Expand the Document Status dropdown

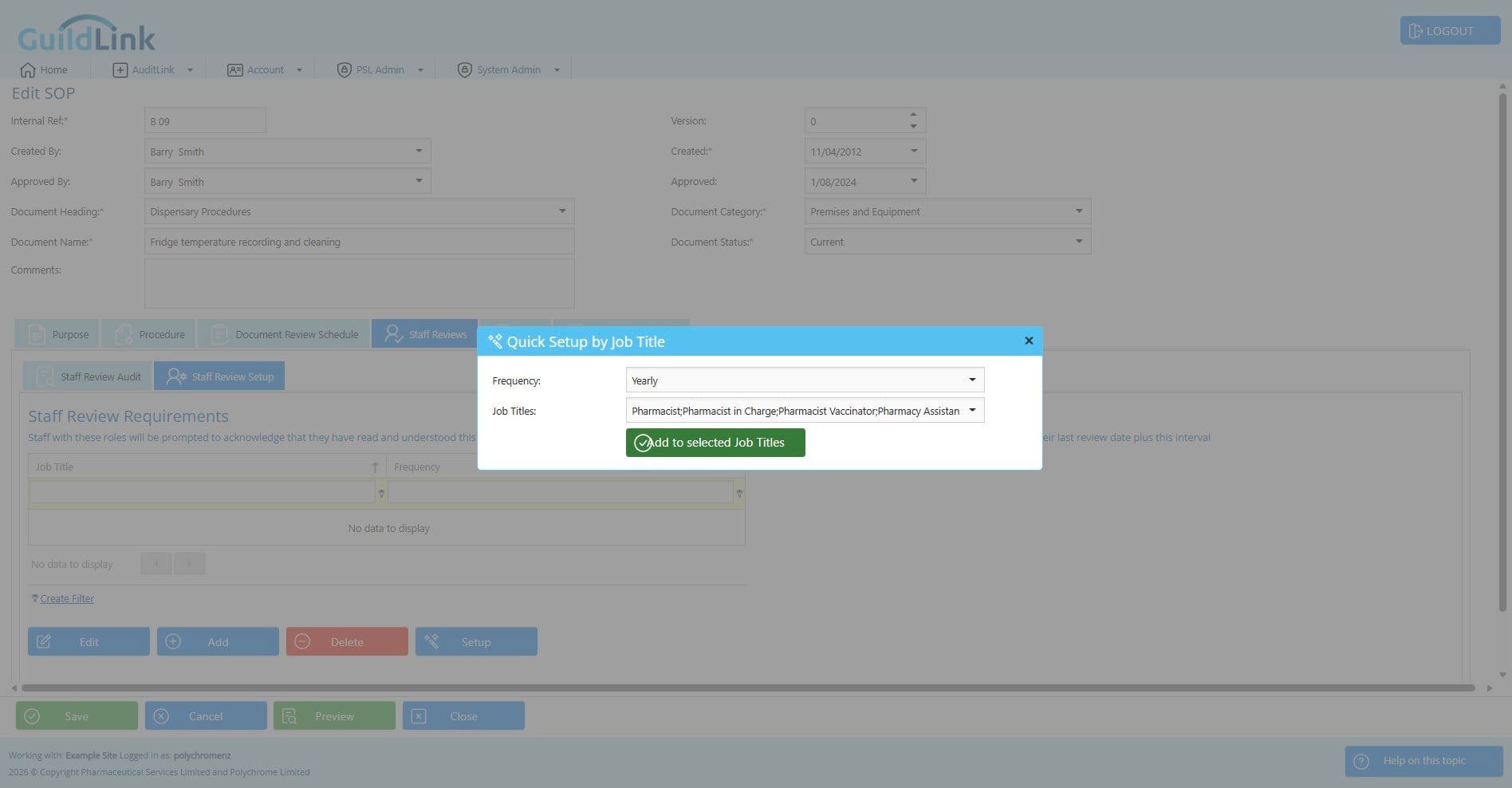[1079, 242]
